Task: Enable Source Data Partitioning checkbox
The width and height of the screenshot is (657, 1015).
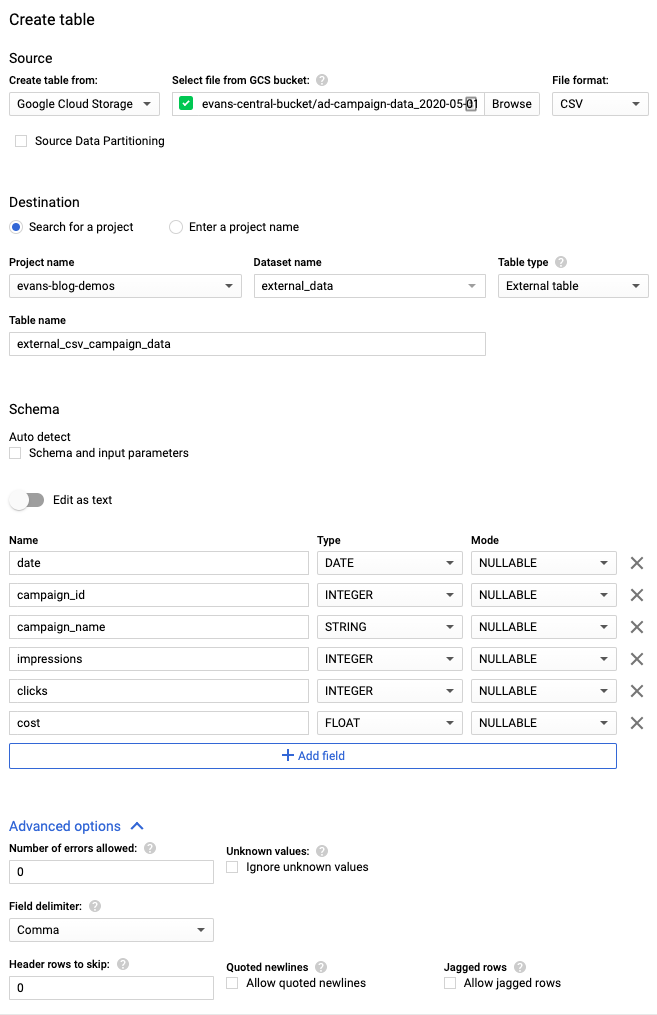Action: (21, 141)
